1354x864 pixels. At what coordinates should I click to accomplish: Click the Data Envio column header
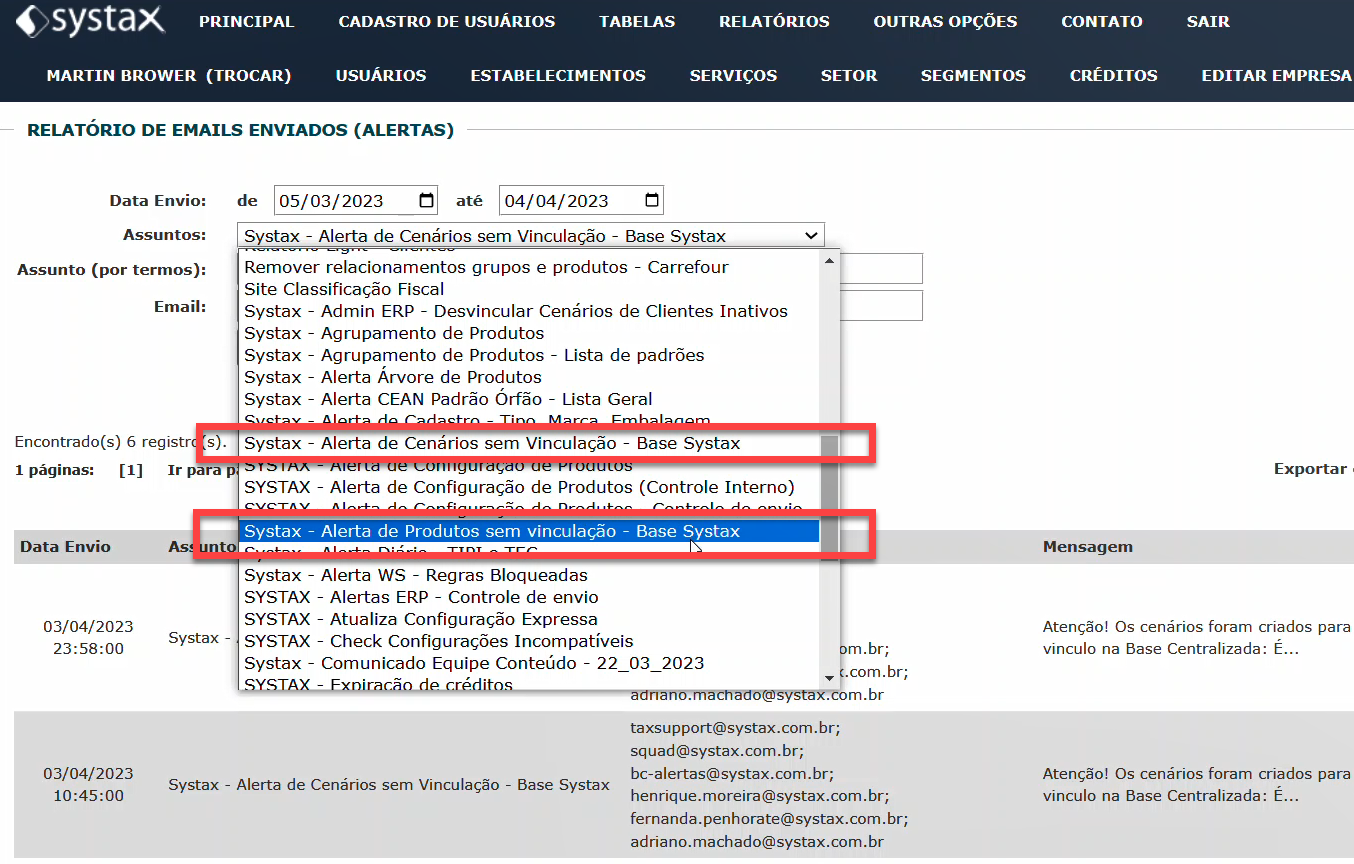click(66, 547)
